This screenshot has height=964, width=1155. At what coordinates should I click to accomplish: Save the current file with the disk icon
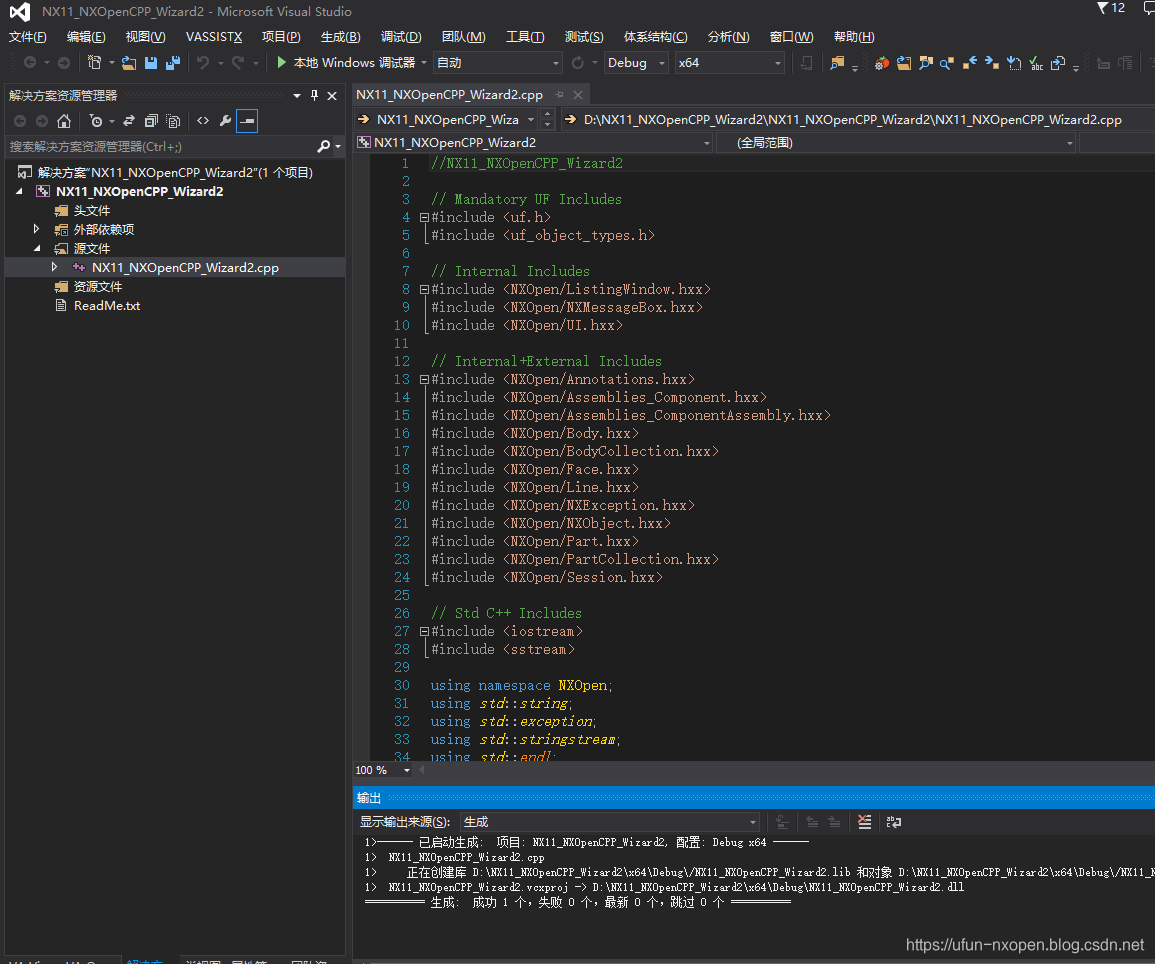151,63
